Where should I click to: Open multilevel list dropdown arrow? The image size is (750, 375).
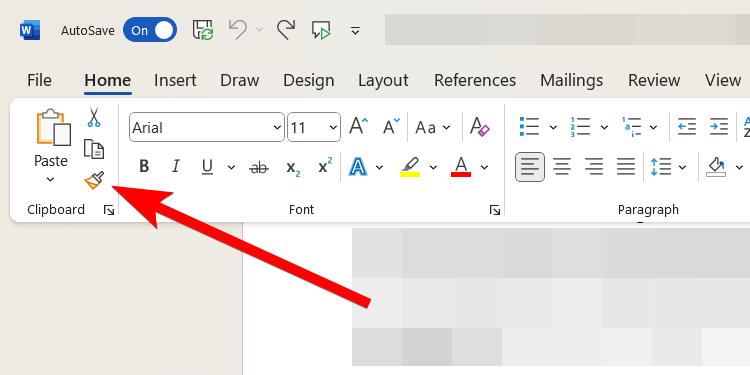[653, 127]
